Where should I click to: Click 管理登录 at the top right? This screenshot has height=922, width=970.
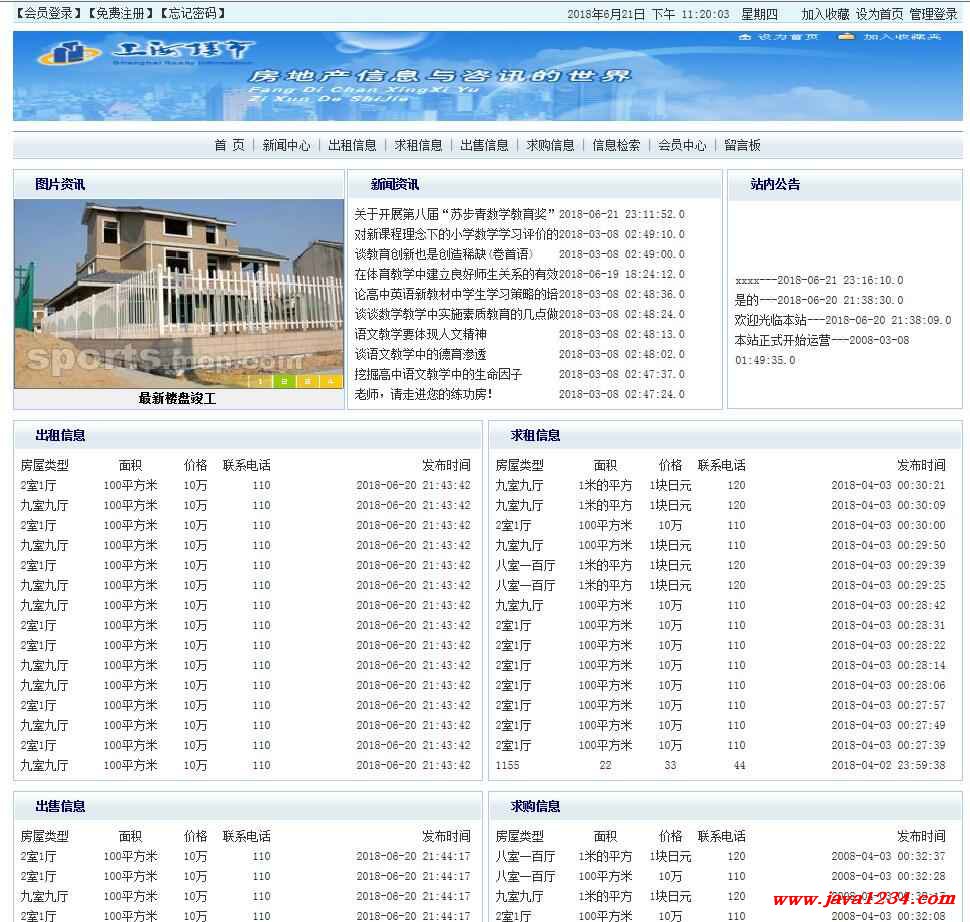(x=933, y=14)
